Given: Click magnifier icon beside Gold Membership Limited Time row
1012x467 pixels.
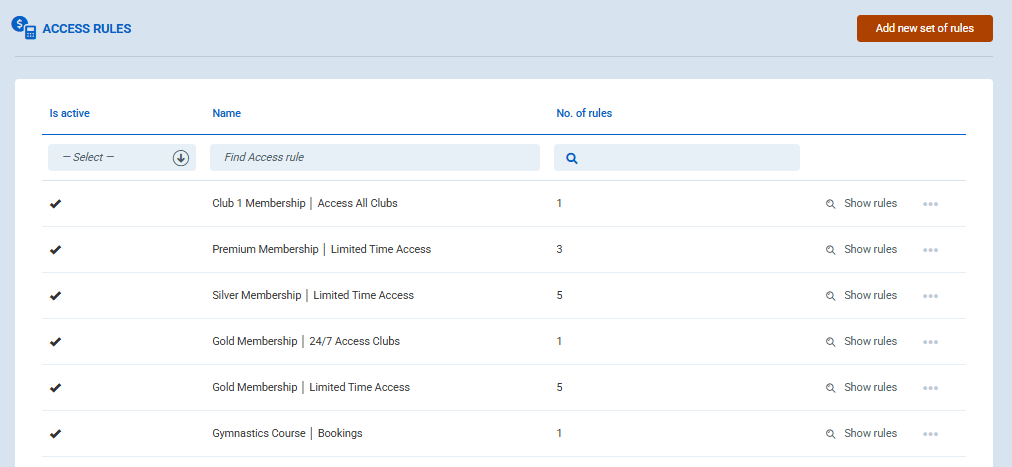Looking at the screenshot, I should point(830,388).
